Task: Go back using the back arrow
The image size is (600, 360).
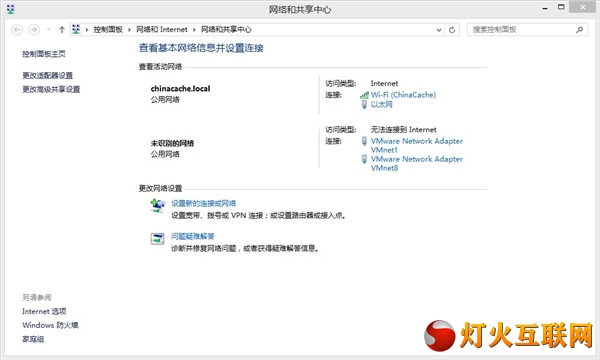Action: [x=16, y=29]
